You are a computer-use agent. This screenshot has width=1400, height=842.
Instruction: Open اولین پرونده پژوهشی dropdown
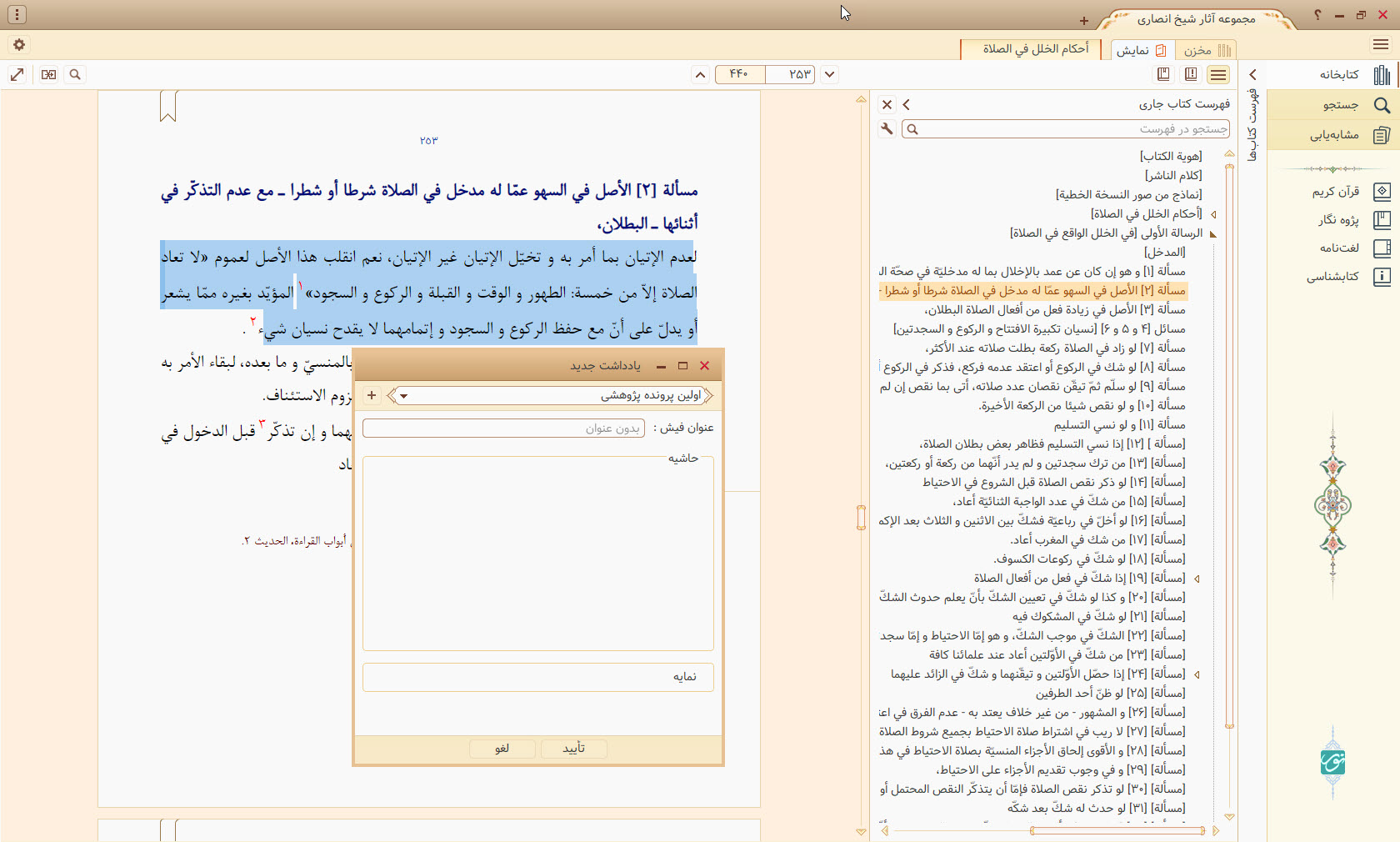coord(552,395)
